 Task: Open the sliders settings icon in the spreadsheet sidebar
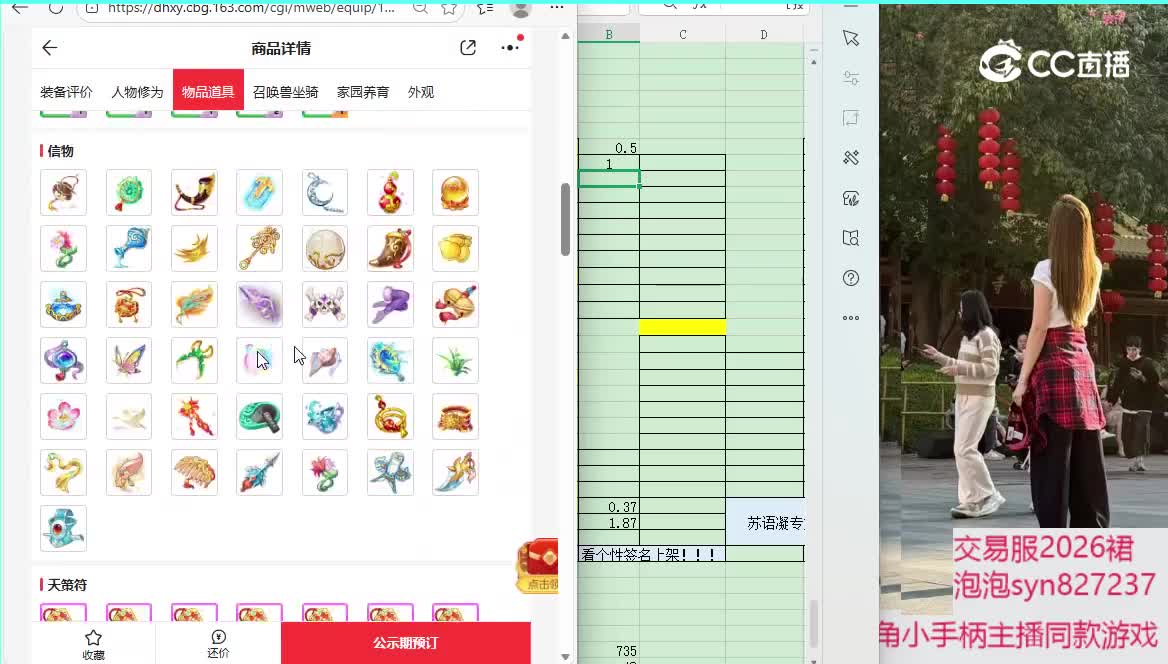click(x=851, y=78)
